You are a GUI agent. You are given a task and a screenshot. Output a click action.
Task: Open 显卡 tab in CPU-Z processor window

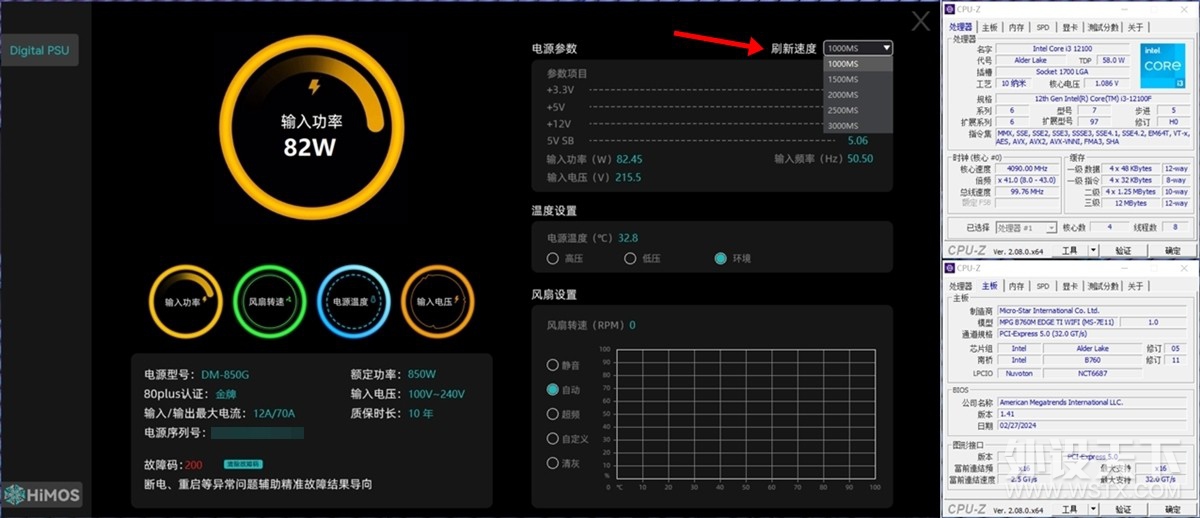(1070, 27)
